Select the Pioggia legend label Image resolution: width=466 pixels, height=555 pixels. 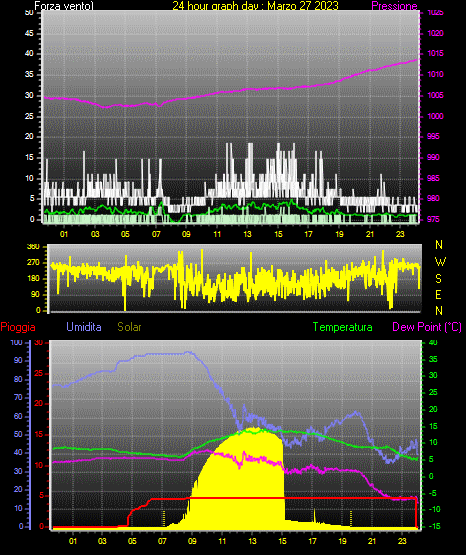pos(18,327)
